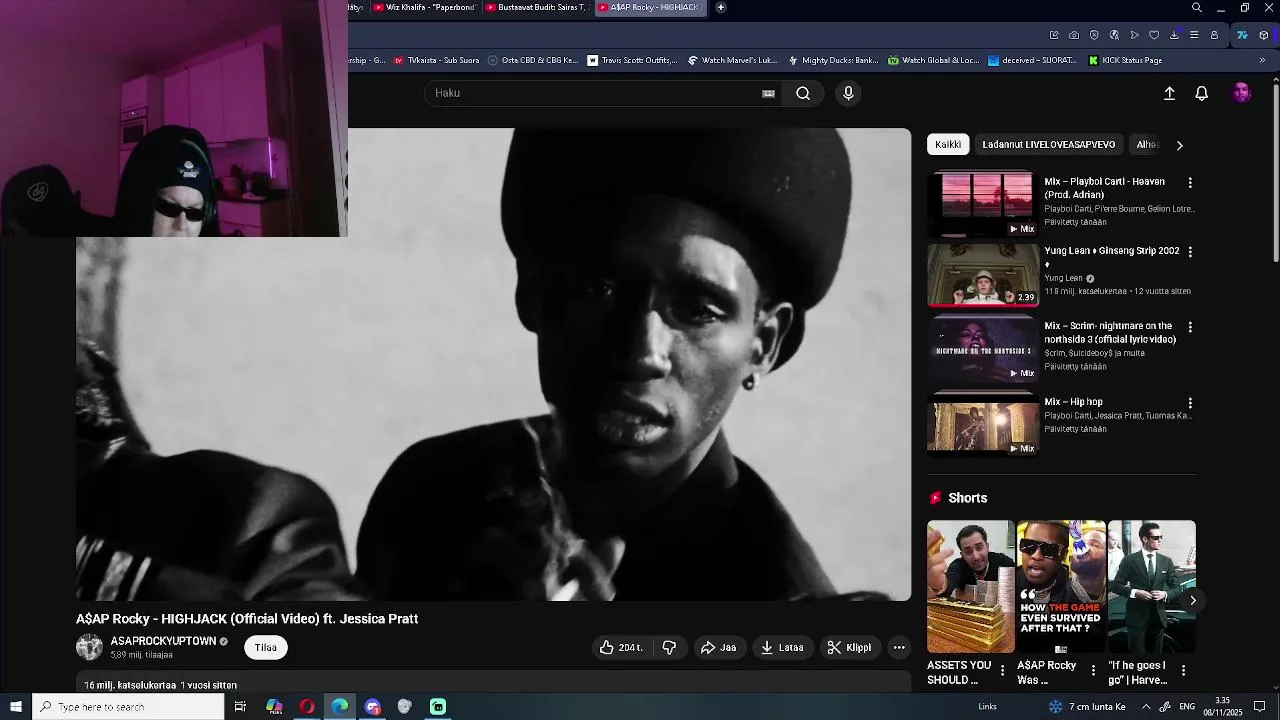
Task: Open the Mighty Ducks bookmark
Action: 833,60
